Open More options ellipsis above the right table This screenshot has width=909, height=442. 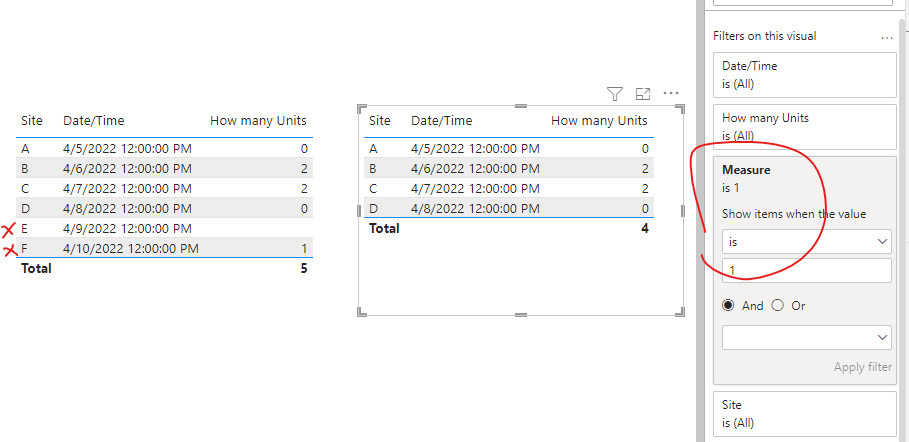pyautogui.click(x=671, y=93)
